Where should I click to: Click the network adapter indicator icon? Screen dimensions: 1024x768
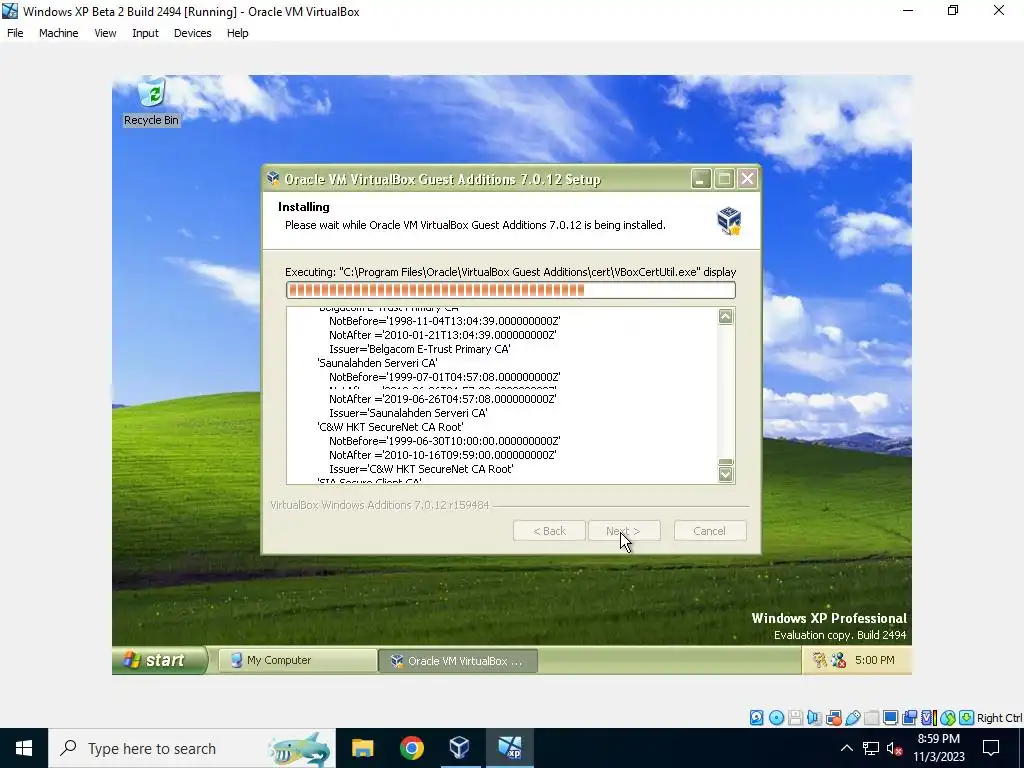click(x=834, y=718)
